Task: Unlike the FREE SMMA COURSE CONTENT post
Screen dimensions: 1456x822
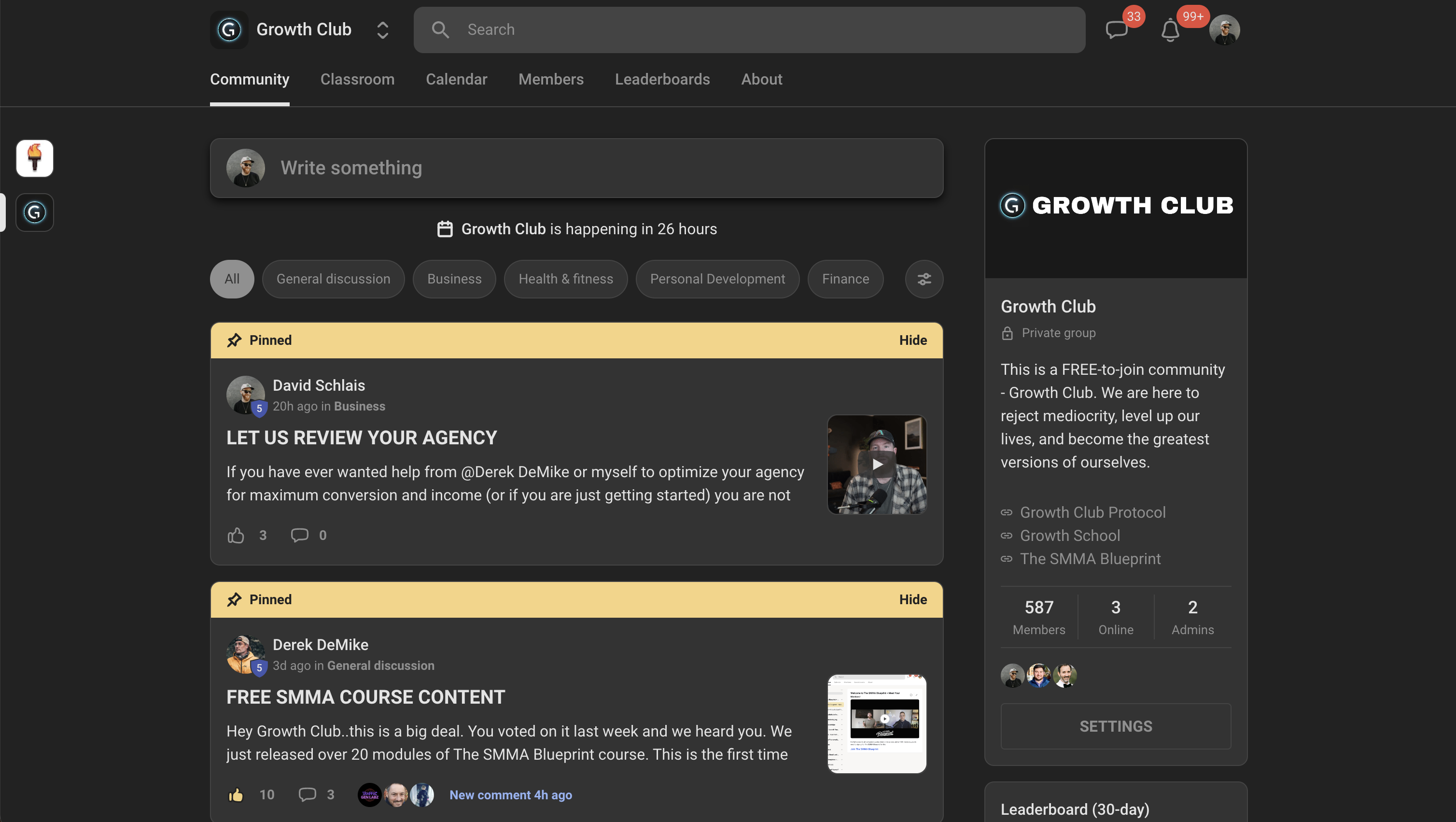Action: click(x=236, y=795)
